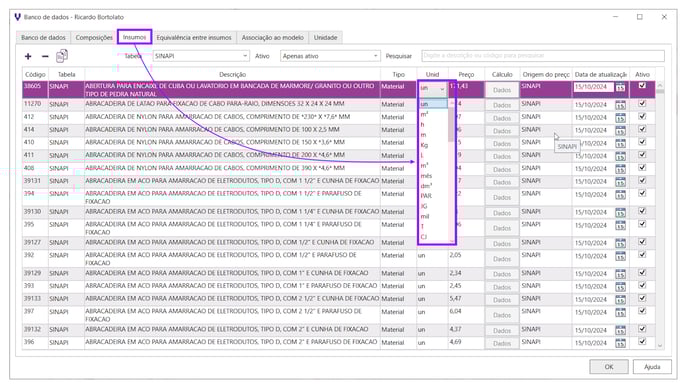This screenshot has height=387, width=688.
Task: Click the app logo in title bar
Action: 18,17
